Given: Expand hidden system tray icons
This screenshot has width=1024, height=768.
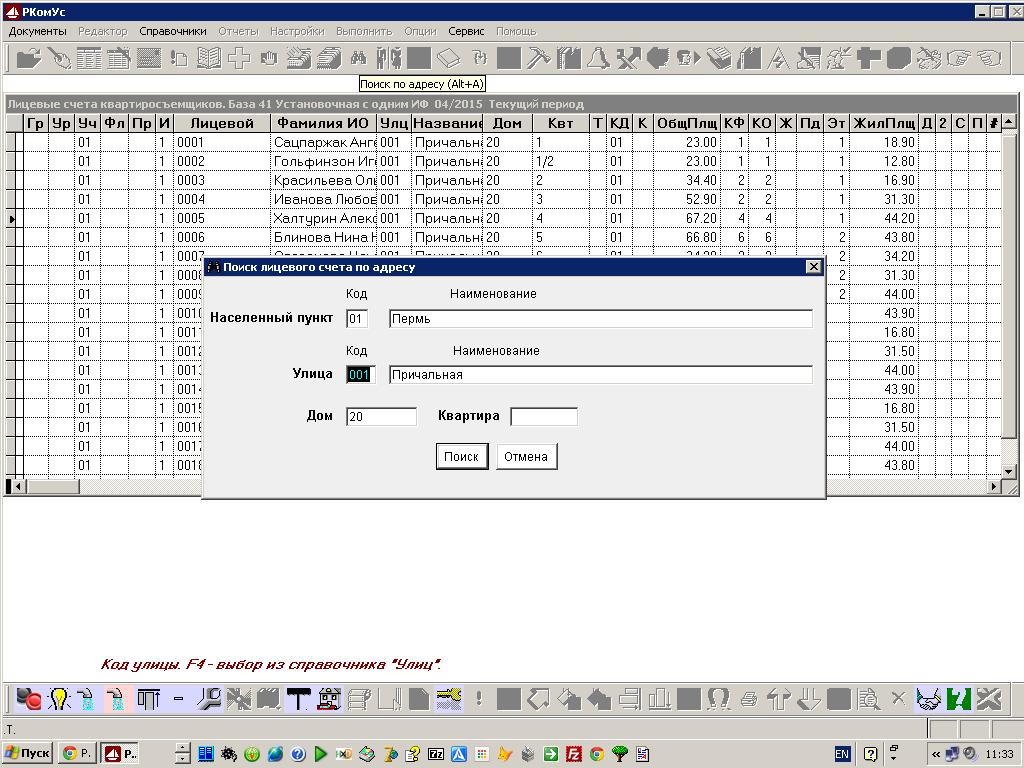Looking at the screenshot, I should 936,753.
